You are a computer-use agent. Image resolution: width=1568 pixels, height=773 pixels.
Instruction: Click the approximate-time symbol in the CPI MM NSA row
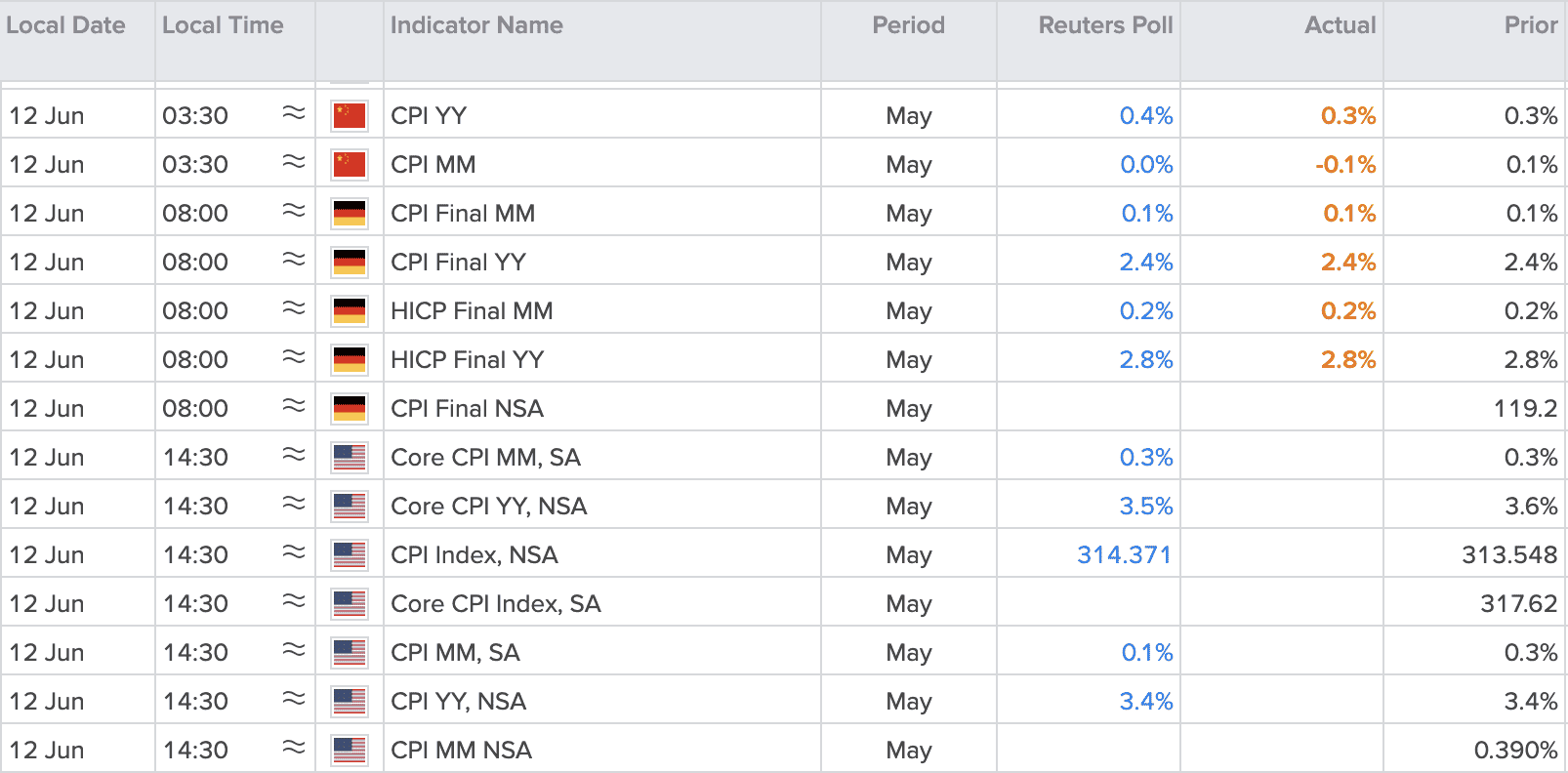[294, 748]
